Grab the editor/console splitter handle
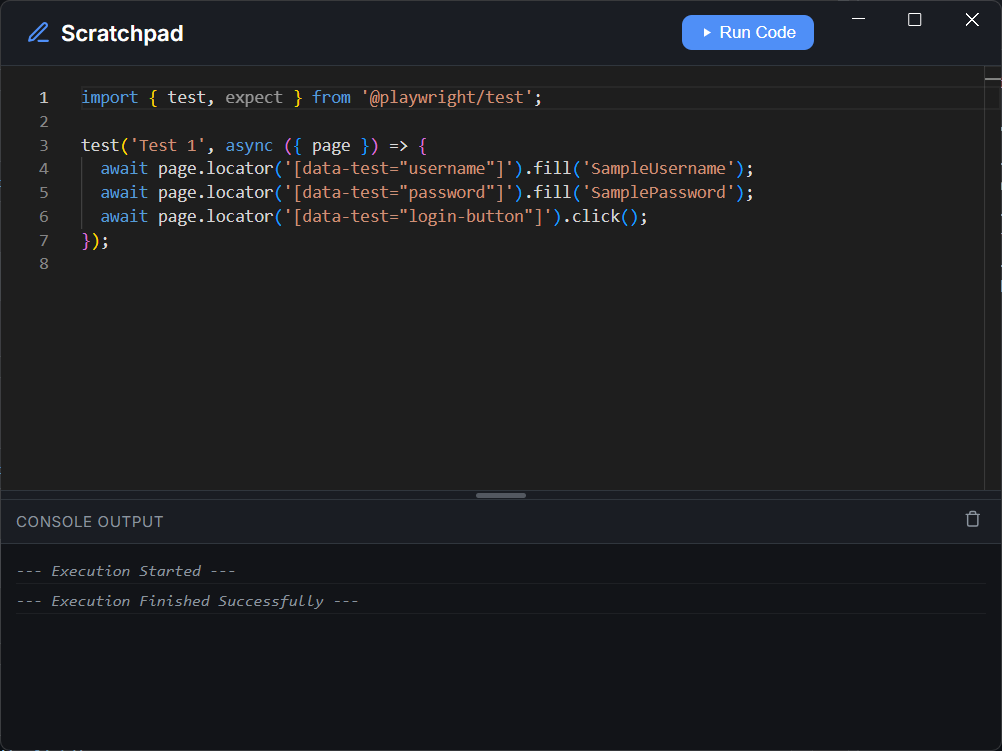Image resolution: width=1002 pixels, height=751 pixels. point(501,495)
